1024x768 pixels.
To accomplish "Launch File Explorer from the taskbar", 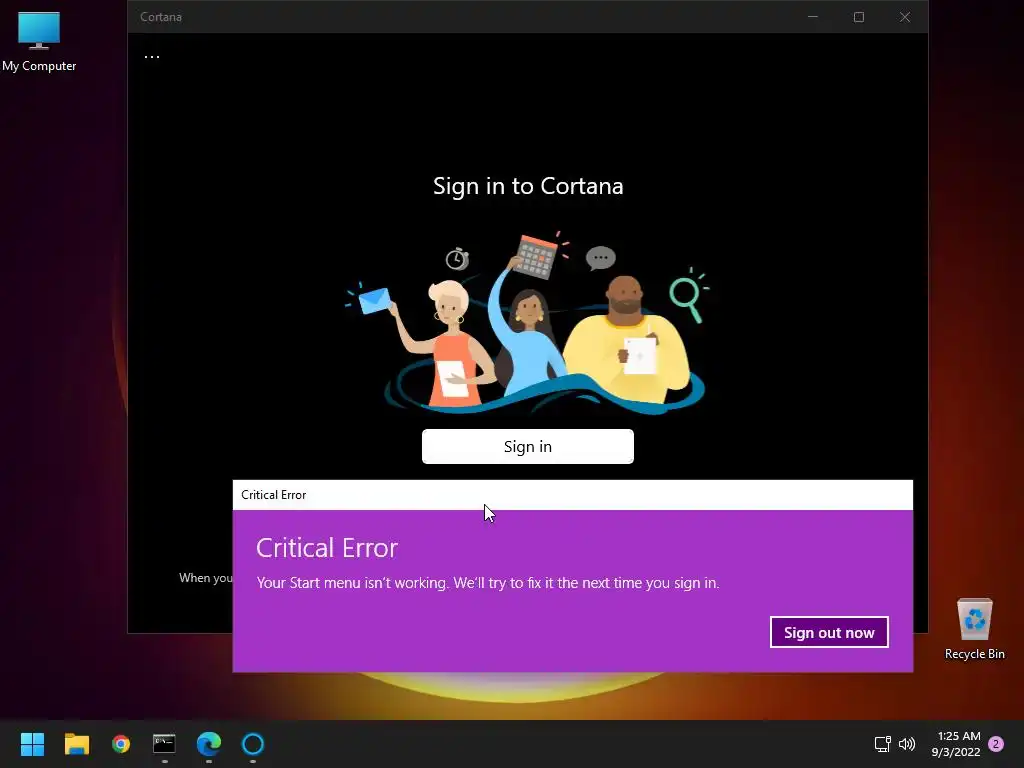I will point(76,744).
